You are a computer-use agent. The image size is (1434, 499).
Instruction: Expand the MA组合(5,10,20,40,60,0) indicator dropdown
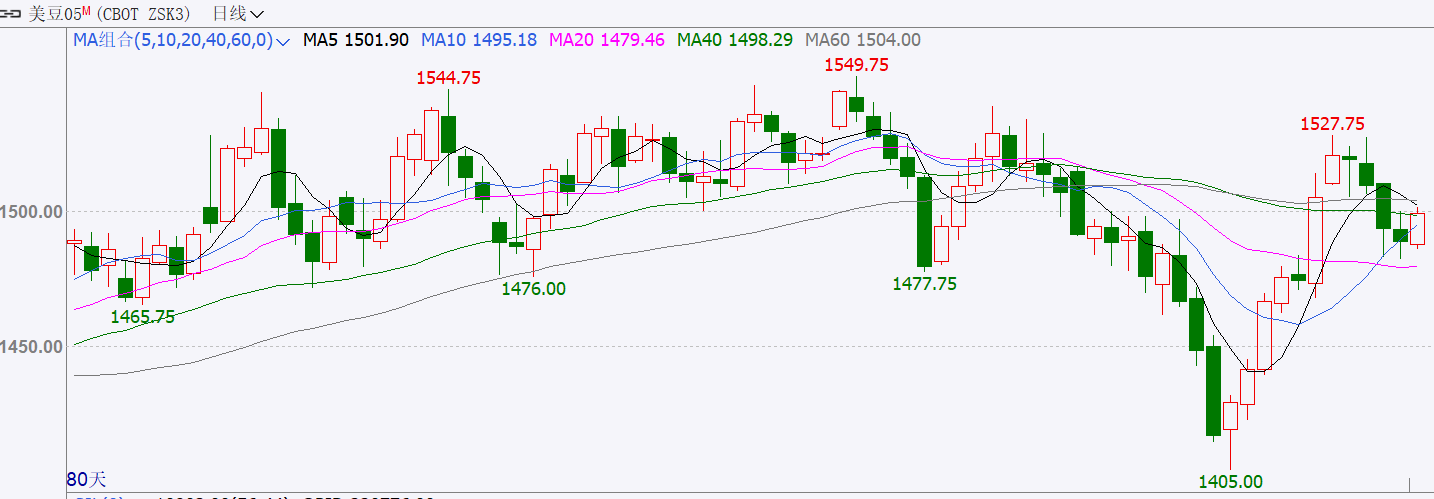(181, 40)
